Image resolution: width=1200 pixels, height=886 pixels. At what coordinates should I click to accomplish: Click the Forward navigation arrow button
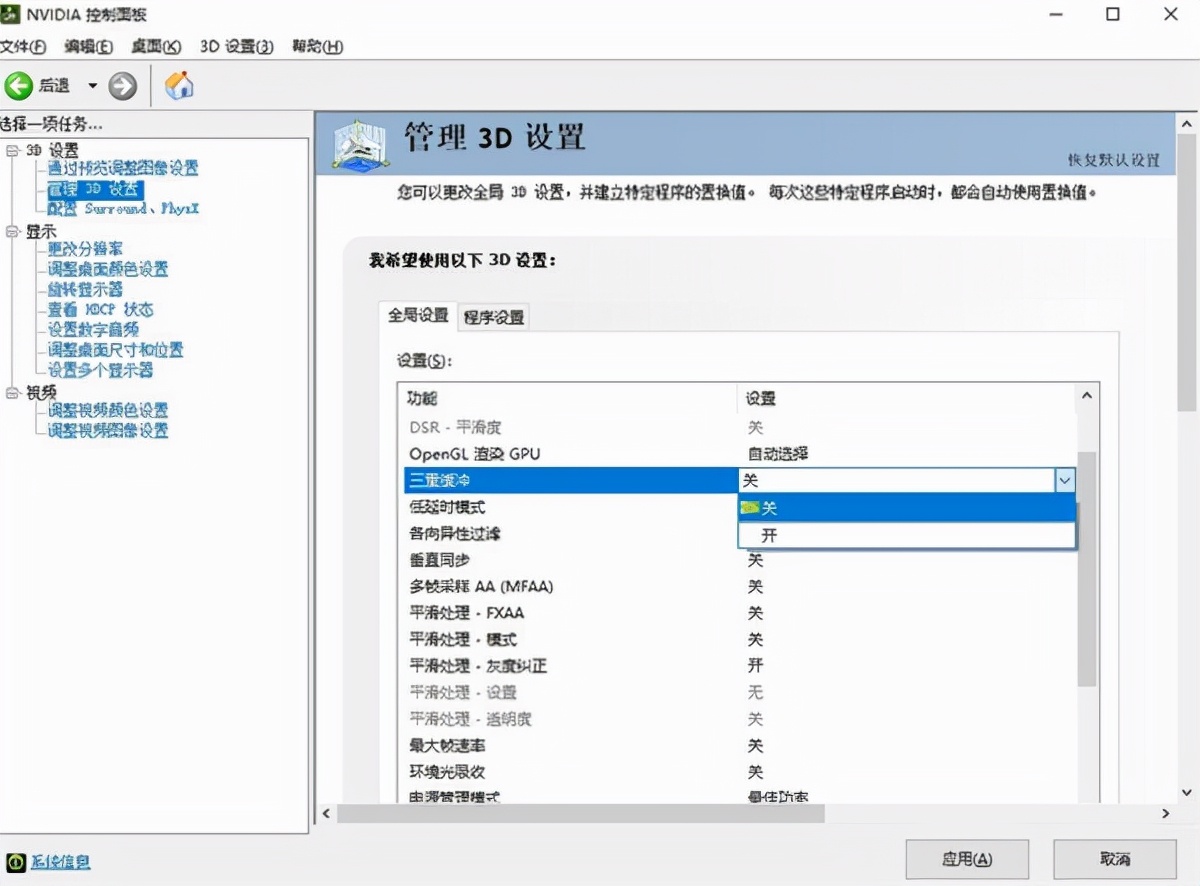point(122,85)
